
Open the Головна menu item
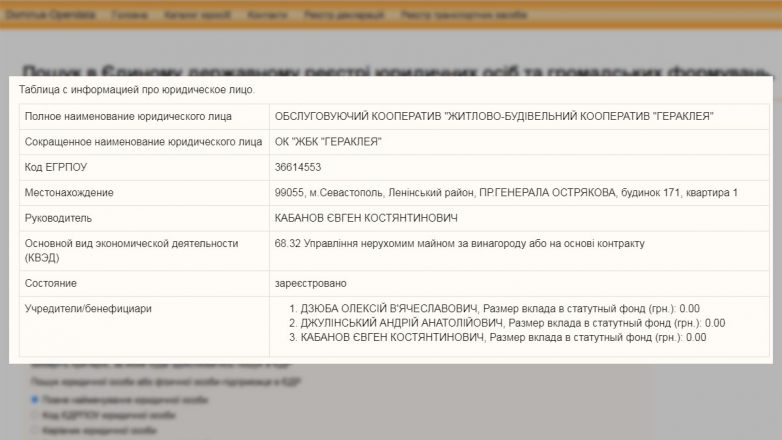(x=129, y=16)
